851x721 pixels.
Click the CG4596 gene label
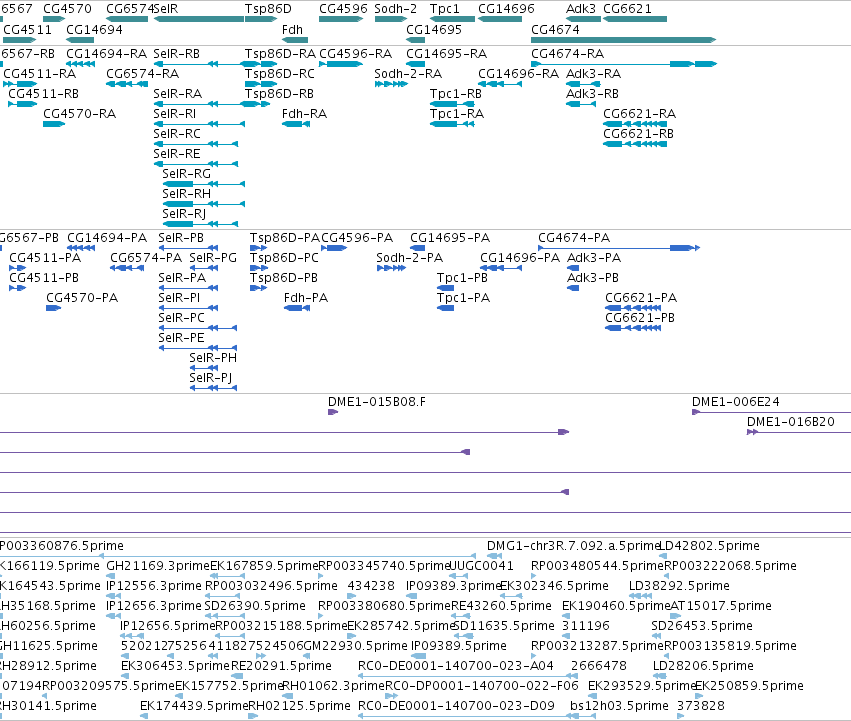click(x=343, y=9)
